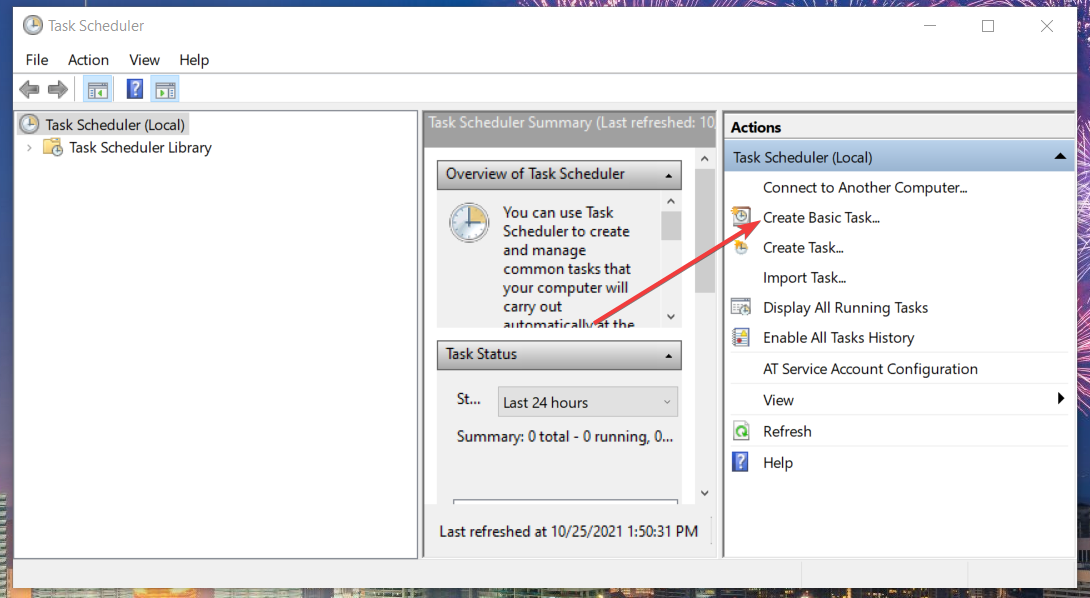Screen dimensions: 1090x598
Task: Select Create Task in the Actions pane
Action: tap(801, 247)
